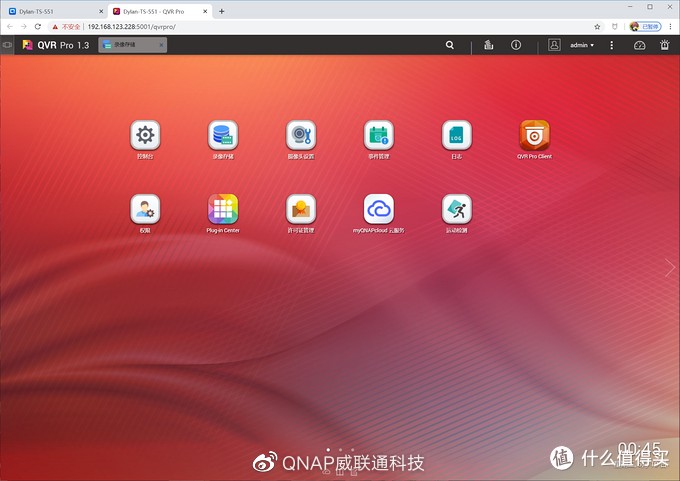Expand the admin user dropdown

(582, 45)
